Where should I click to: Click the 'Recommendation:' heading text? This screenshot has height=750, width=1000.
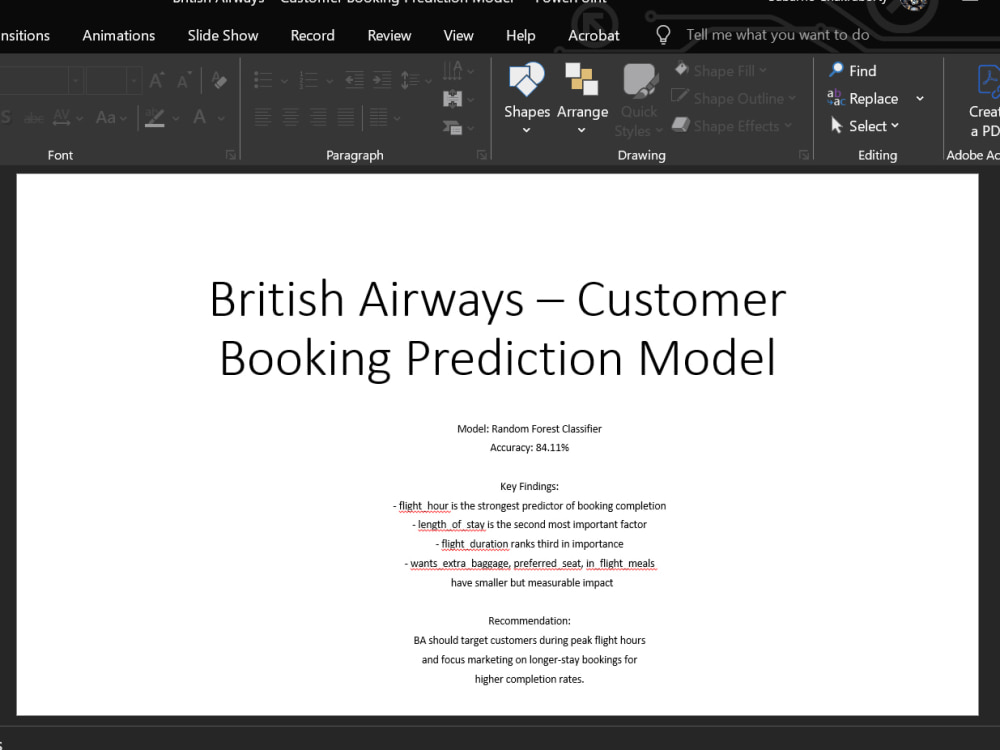529,621
